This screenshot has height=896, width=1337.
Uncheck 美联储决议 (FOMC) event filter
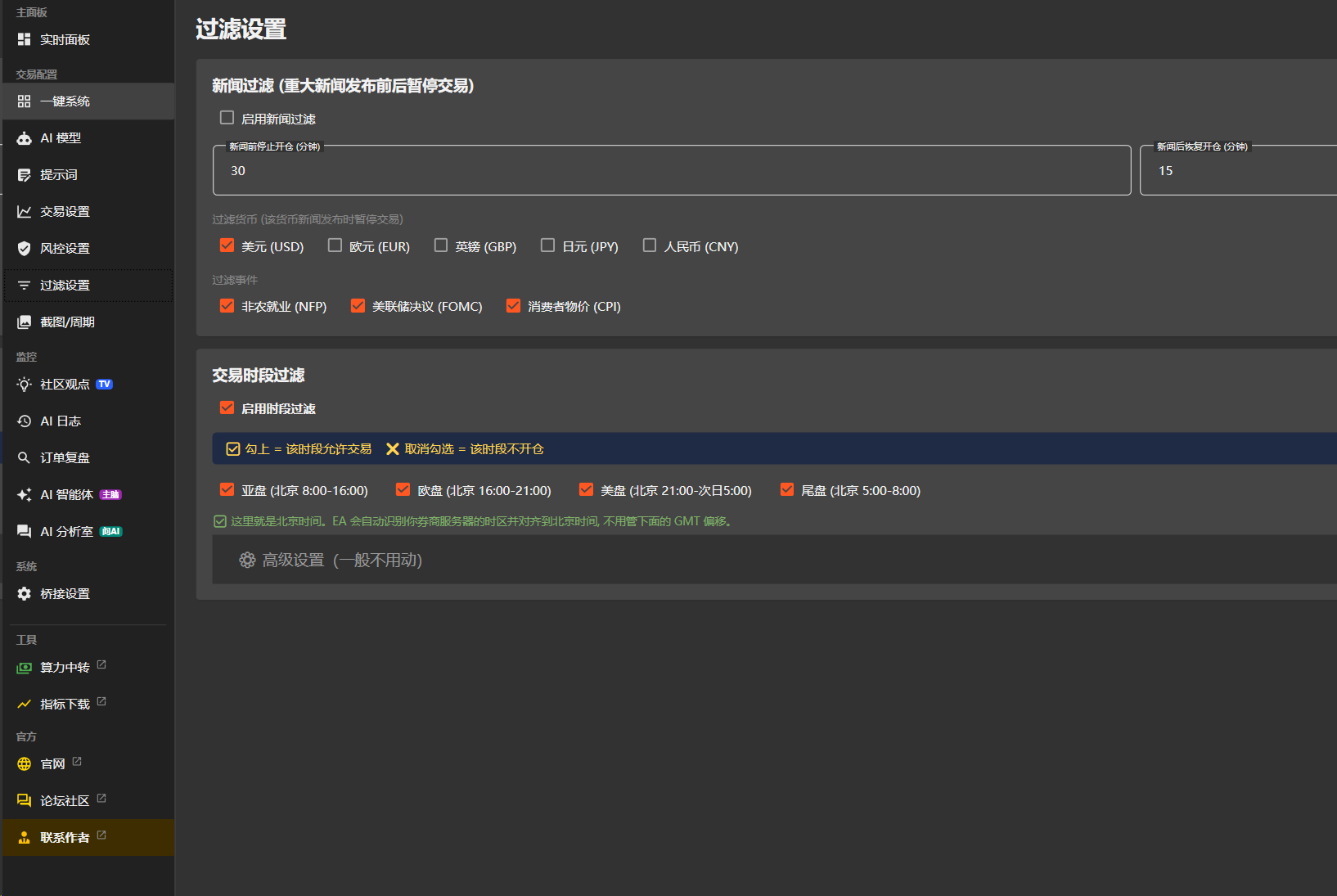(x=358, y=306)
